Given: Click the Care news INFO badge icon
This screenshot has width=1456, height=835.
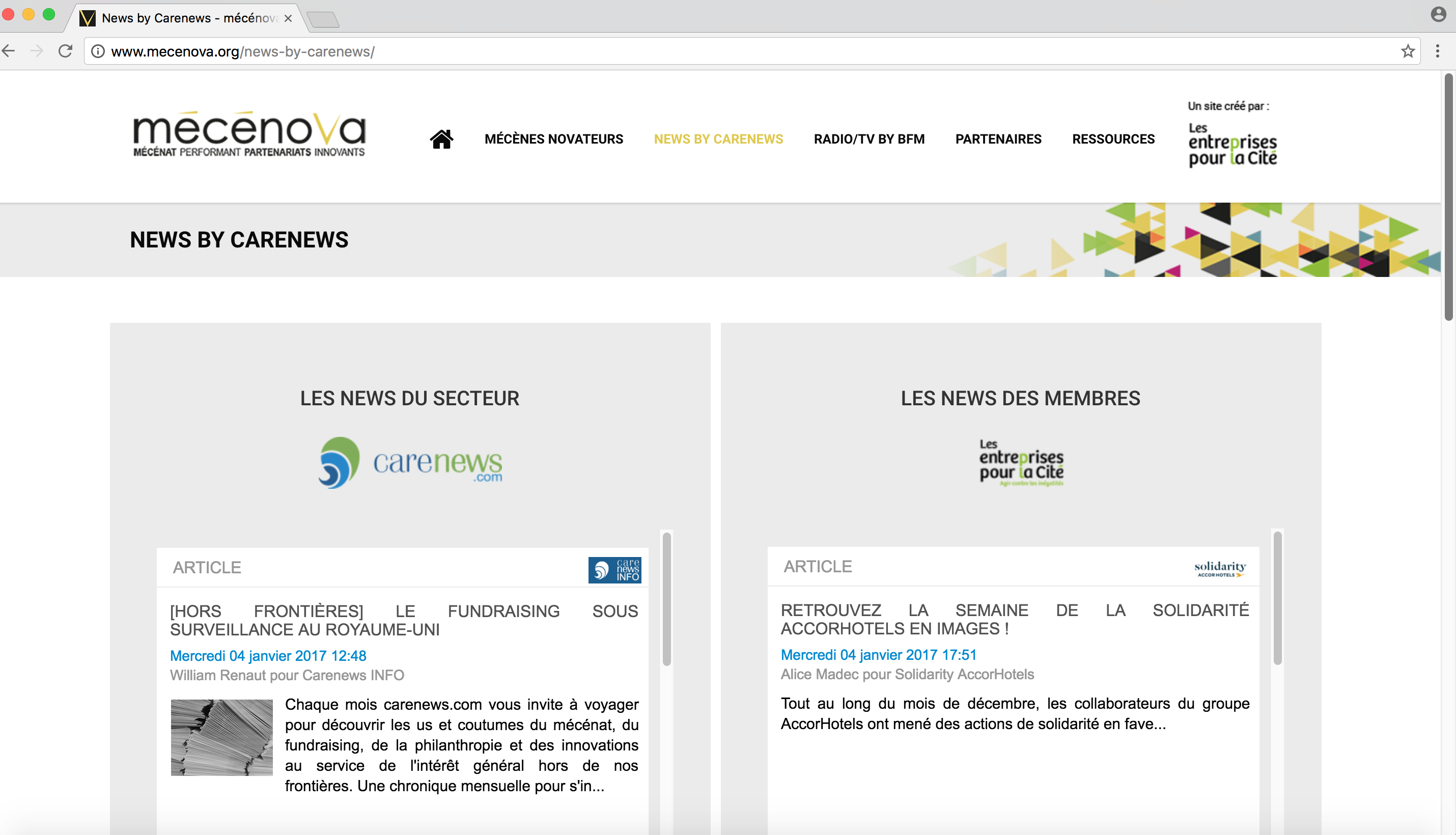Looking at the screenshot, I should (615, 570).
